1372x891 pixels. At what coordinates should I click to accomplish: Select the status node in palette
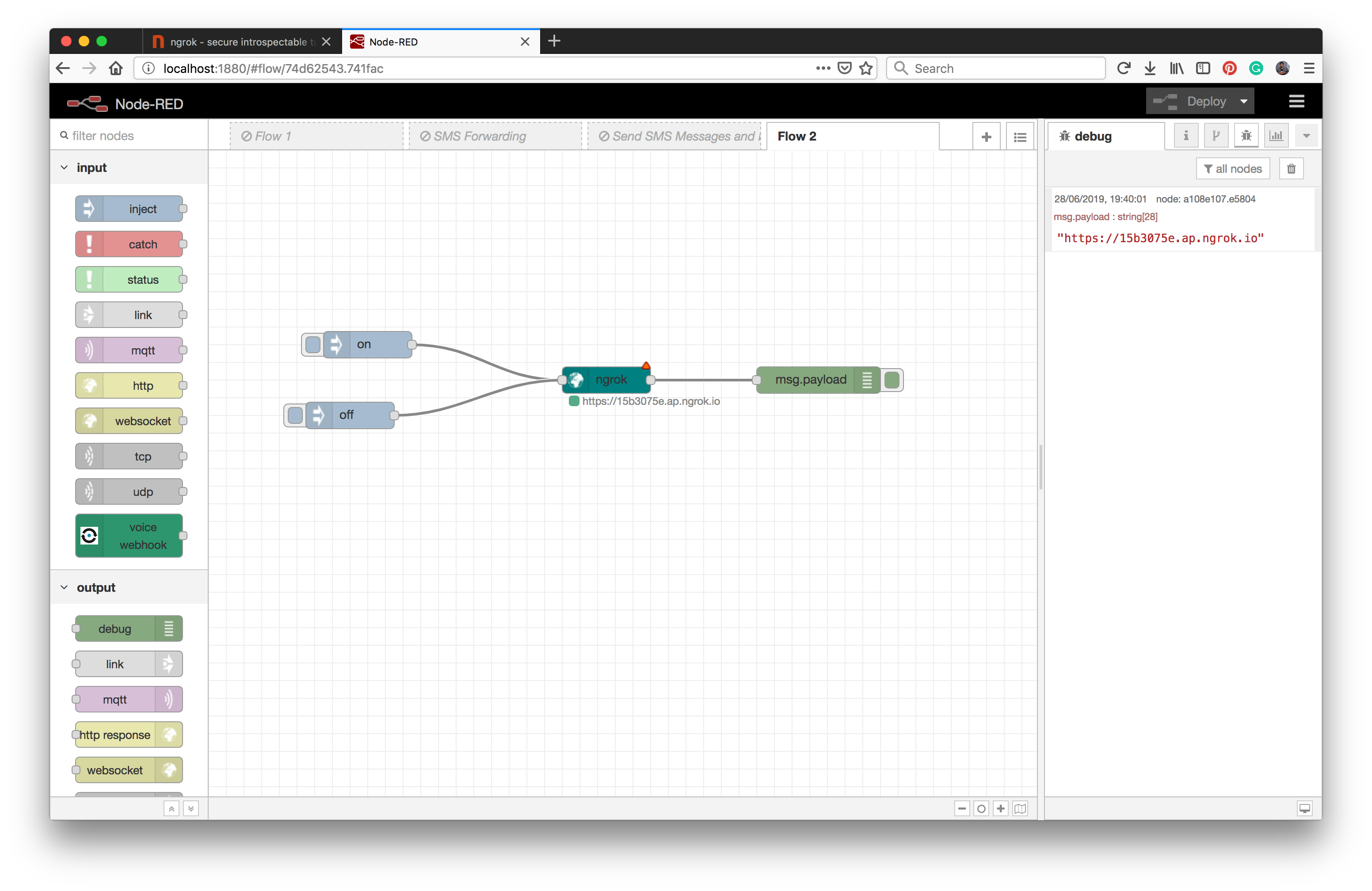[129, 279]
